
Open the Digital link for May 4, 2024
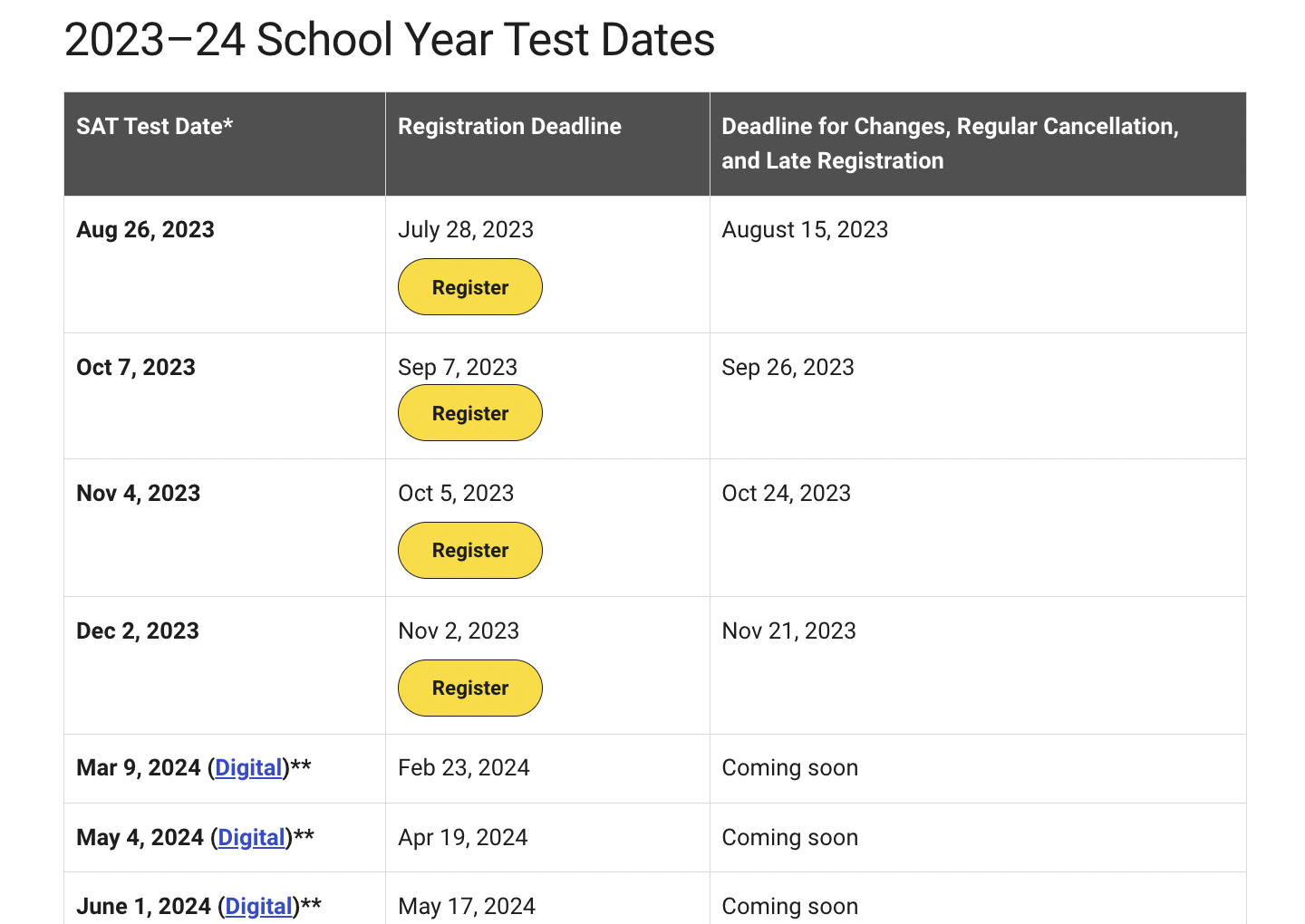click(251, 838)
